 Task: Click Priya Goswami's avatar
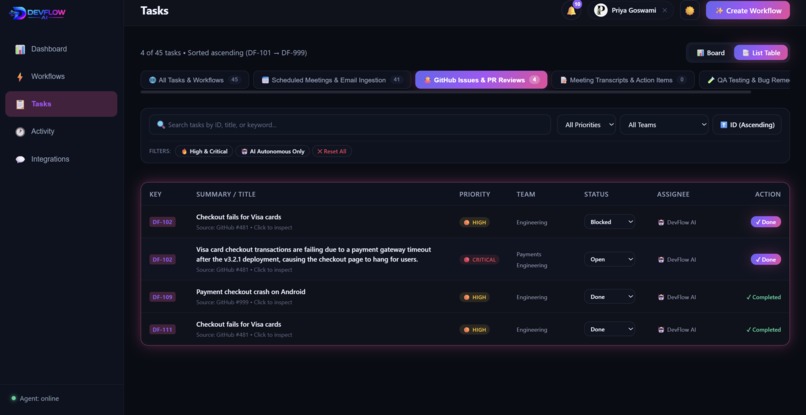point(600,10)
